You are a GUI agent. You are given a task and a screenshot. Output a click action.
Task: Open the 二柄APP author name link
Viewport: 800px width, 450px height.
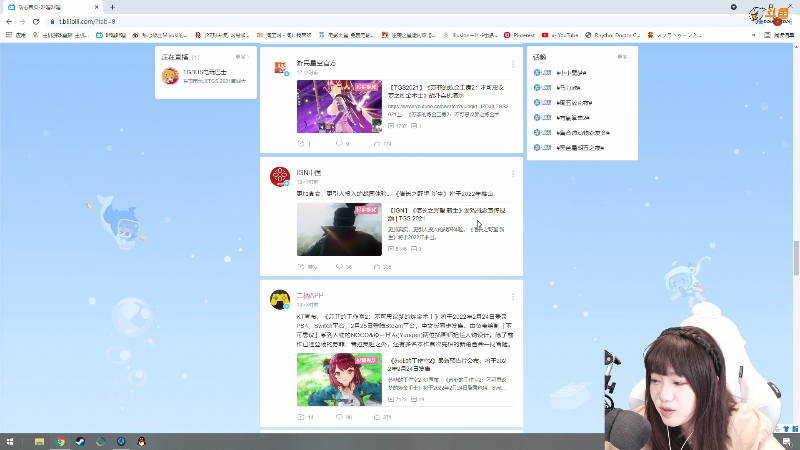tap(310, 296)
